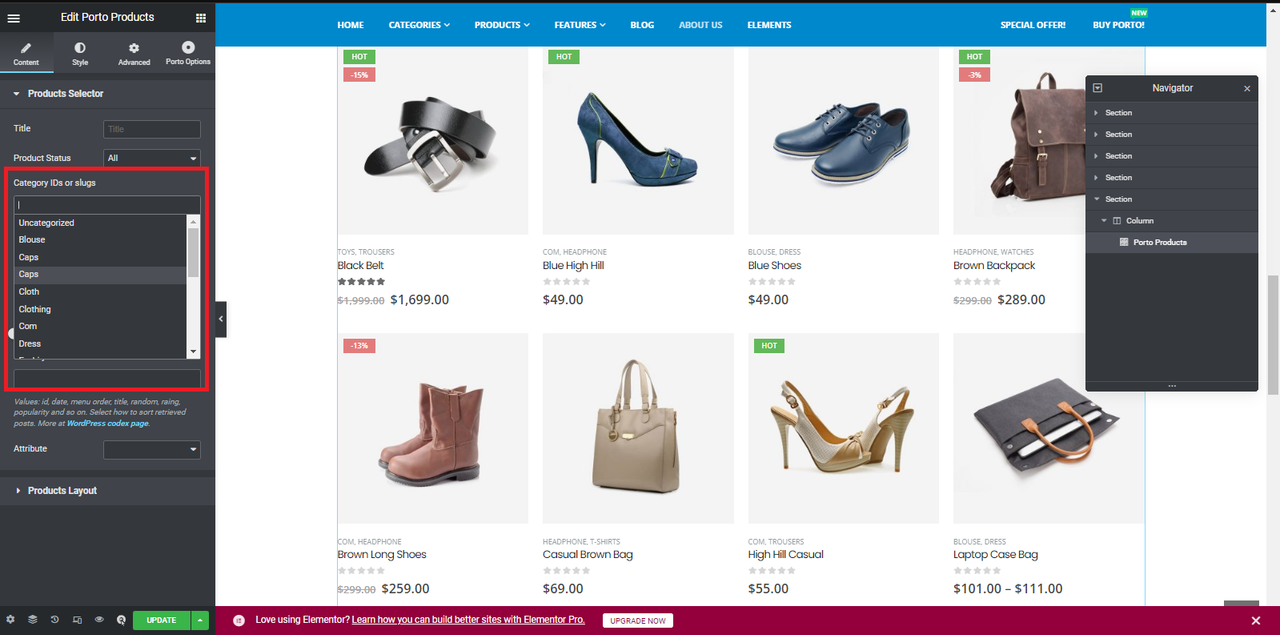
Task: Click the UPGRADE NOW button
Action: point(638,621)
